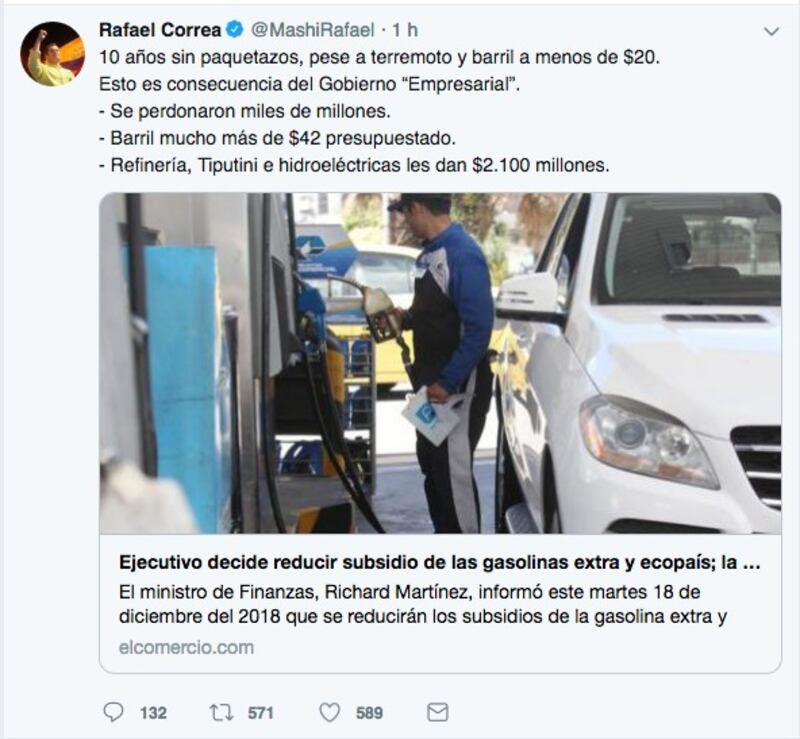The image size is (800, 739).
Task: Open the 1 h timestamp link
Action: [405, 30]
